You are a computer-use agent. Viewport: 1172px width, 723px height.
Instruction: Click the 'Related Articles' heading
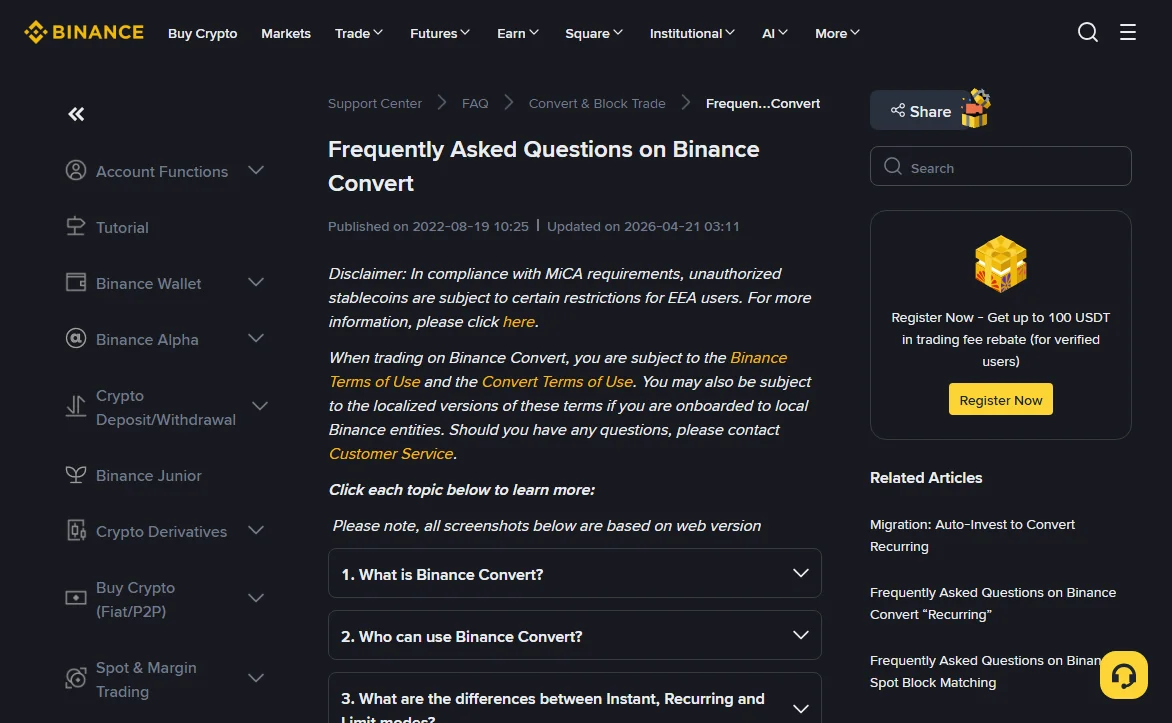click(925, 478)
